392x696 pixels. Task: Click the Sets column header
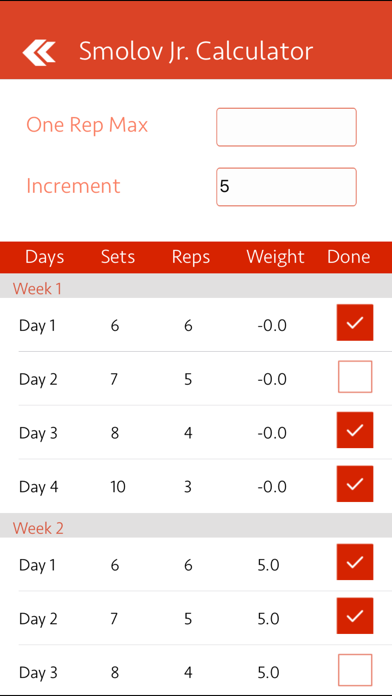[x=118, y=257]
